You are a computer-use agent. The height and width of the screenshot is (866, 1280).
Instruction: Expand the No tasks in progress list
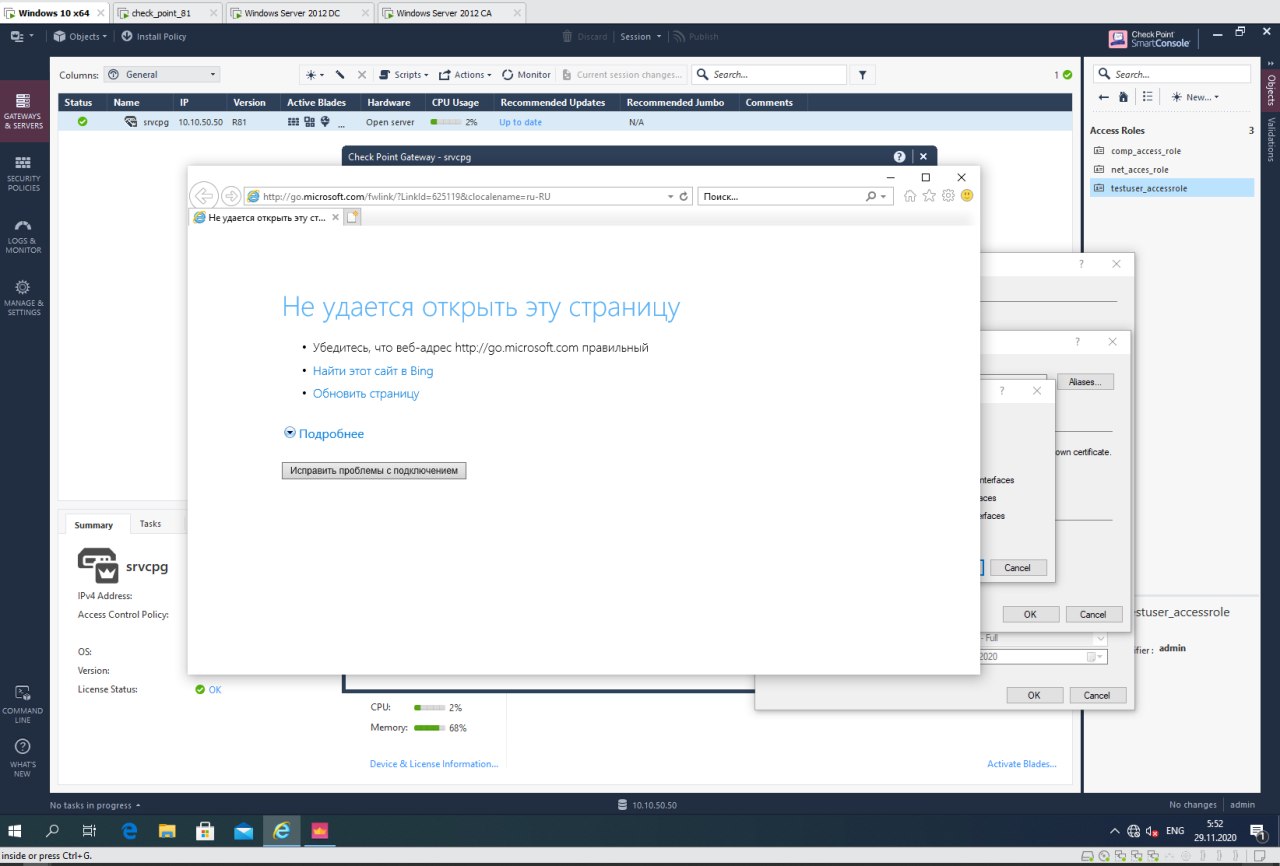click(95, 805)
